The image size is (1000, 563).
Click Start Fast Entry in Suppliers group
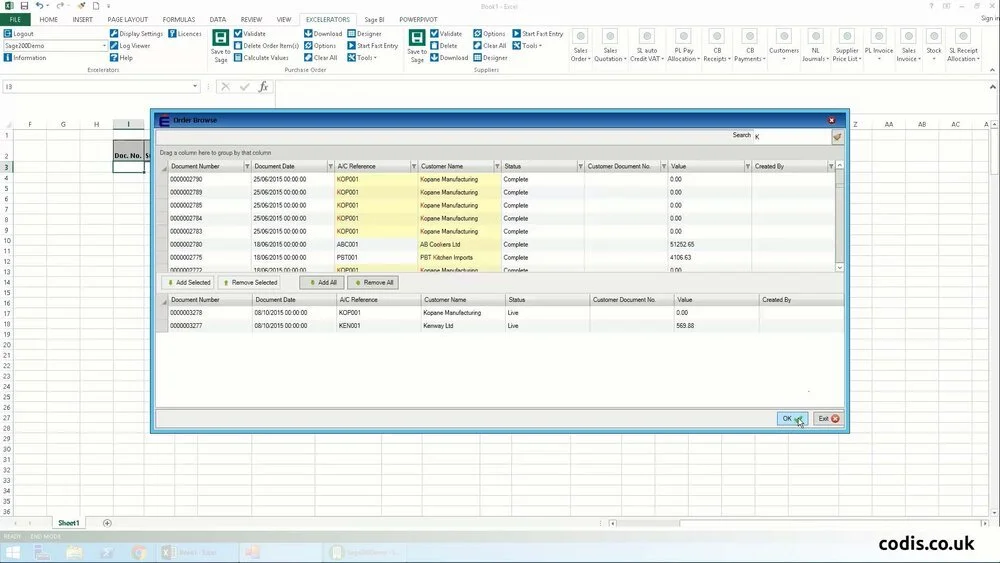click(x=538, y=34)
